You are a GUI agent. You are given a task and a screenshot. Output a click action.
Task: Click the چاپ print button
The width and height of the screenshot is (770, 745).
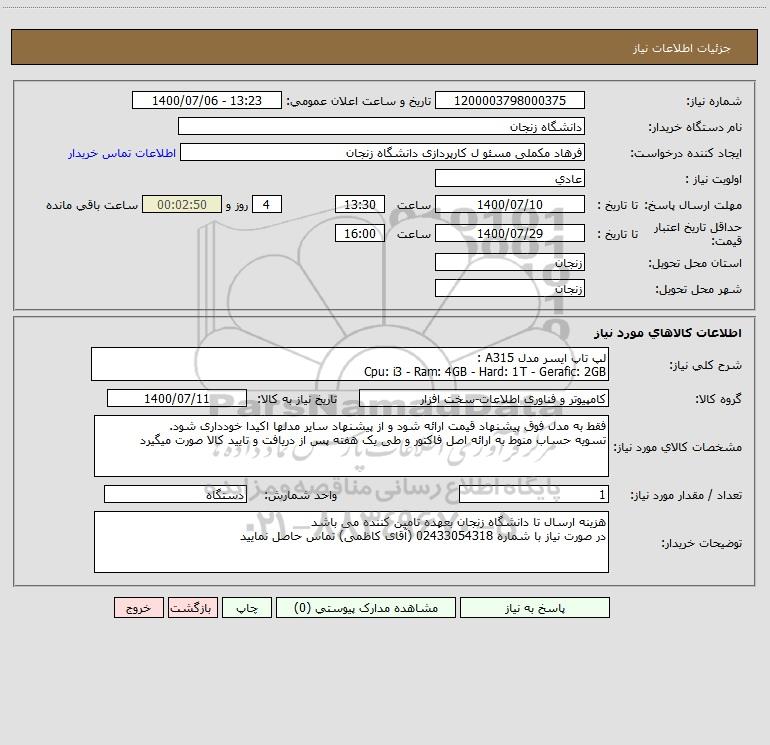click(247, 608)
